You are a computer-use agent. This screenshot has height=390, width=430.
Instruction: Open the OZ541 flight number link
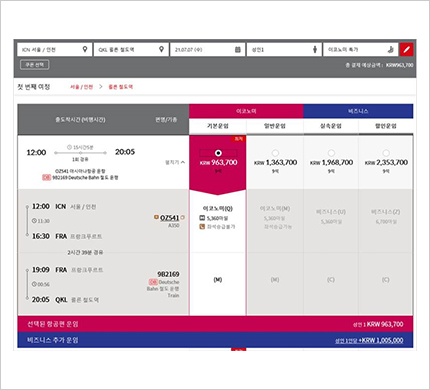169,218
